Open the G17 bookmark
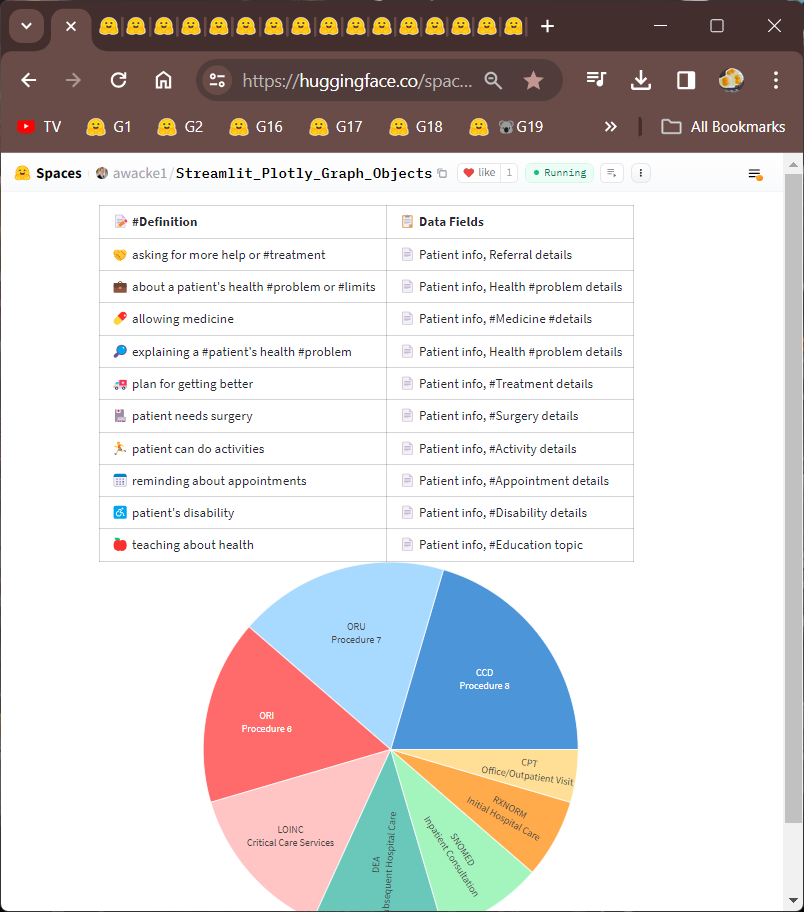 tap(335, 127)
